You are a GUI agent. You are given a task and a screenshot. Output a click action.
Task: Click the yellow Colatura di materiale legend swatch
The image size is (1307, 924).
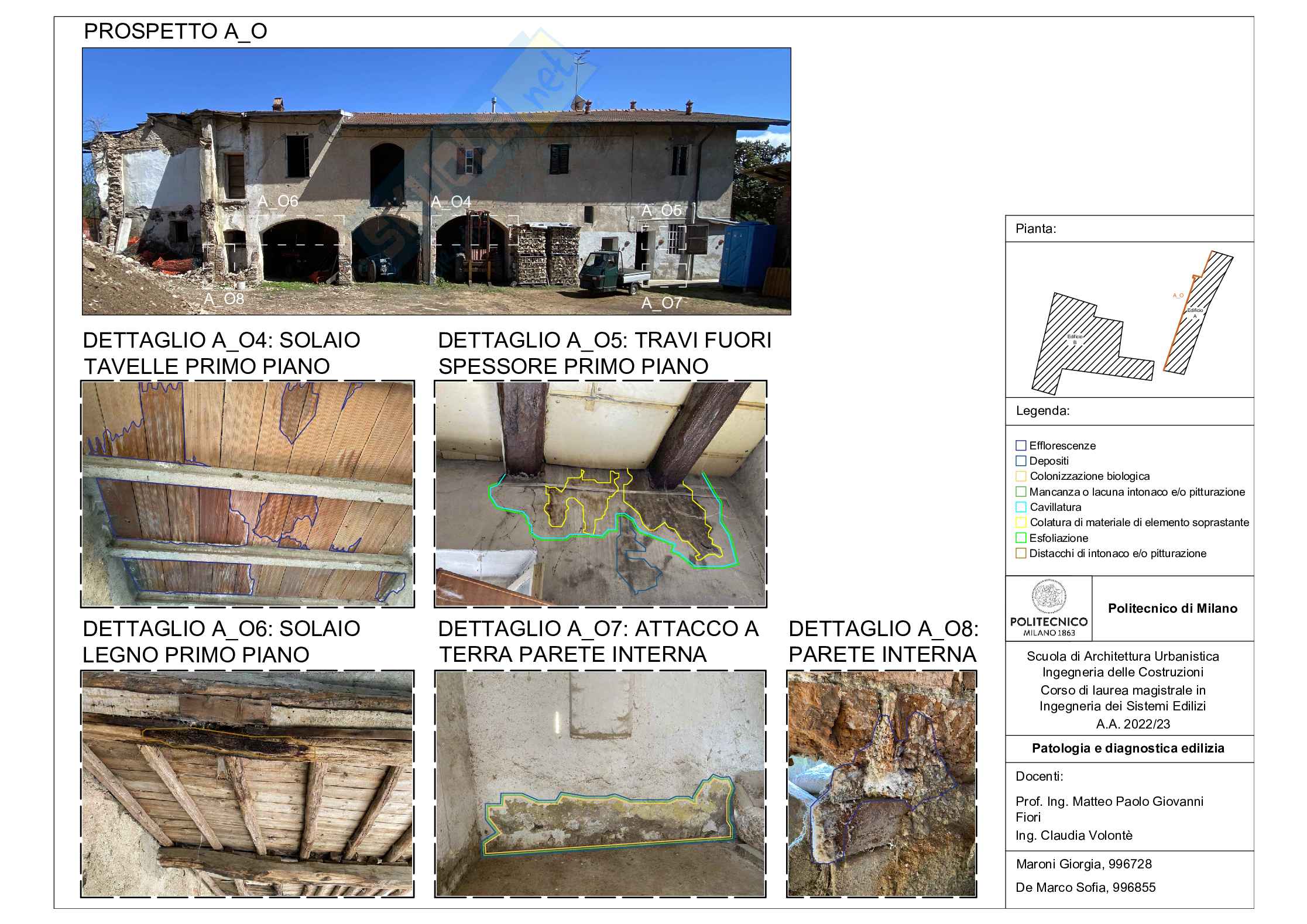(x=1021, y=523)
